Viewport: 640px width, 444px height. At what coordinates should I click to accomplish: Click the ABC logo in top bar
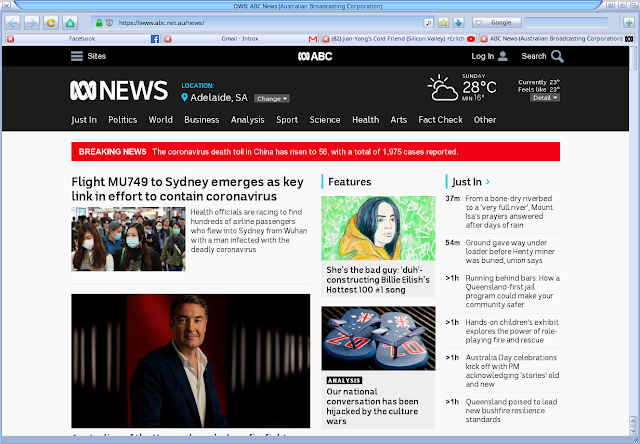tap(315, 56)
